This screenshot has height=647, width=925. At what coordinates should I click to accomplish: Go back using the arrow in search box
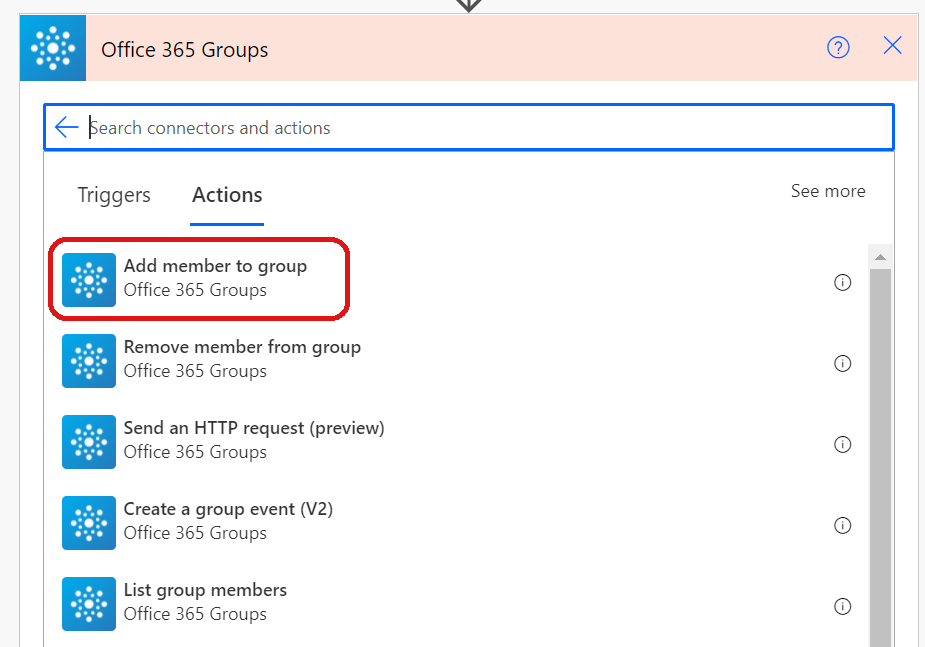(x=66, y=127)
